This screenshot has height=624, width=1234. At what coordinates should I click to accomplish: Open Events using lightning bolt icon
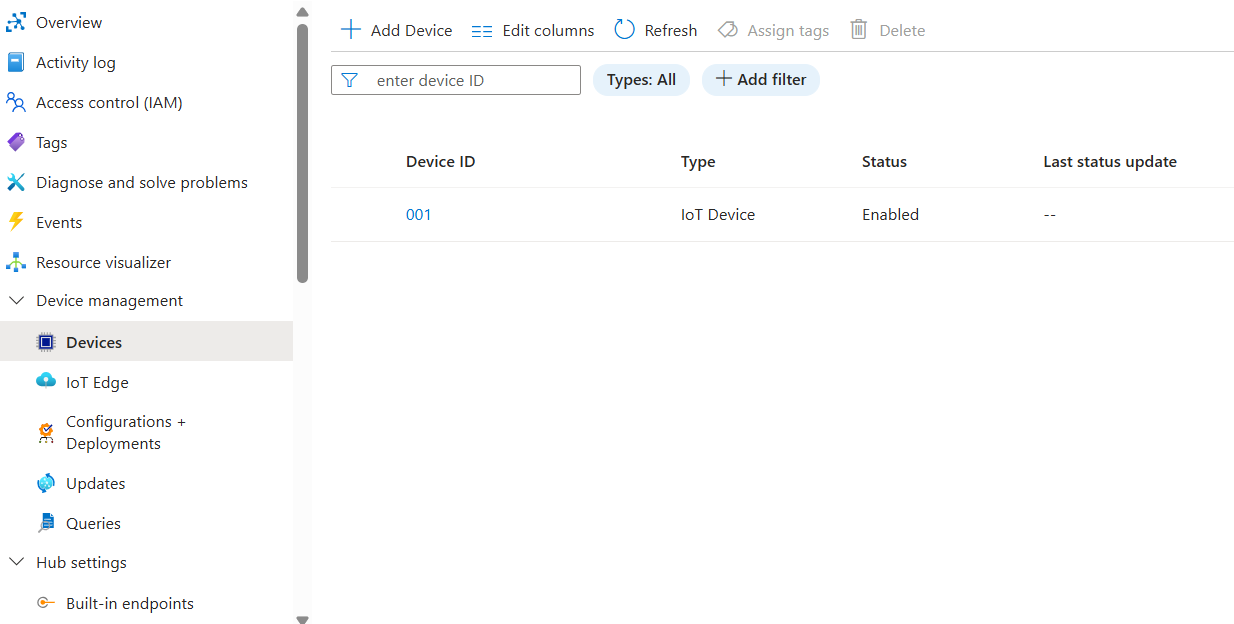(16, 222)
